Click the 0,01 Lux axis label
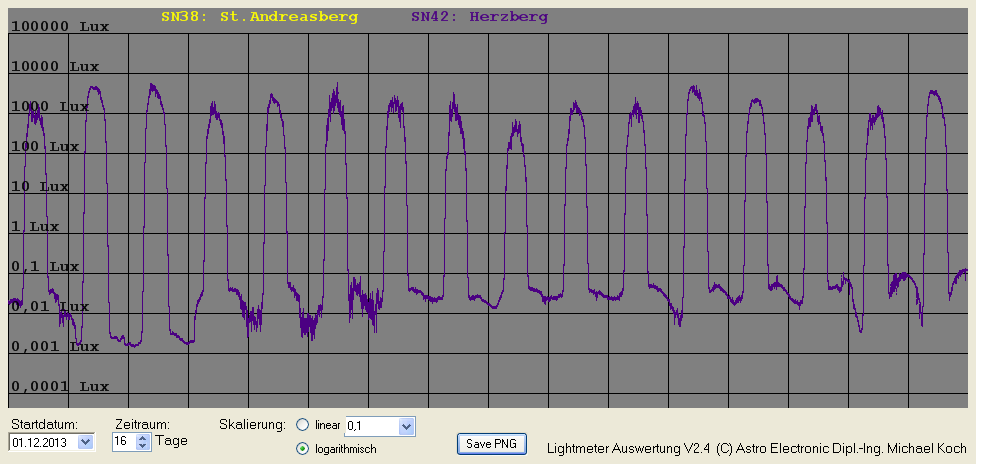 click(50, 306)
